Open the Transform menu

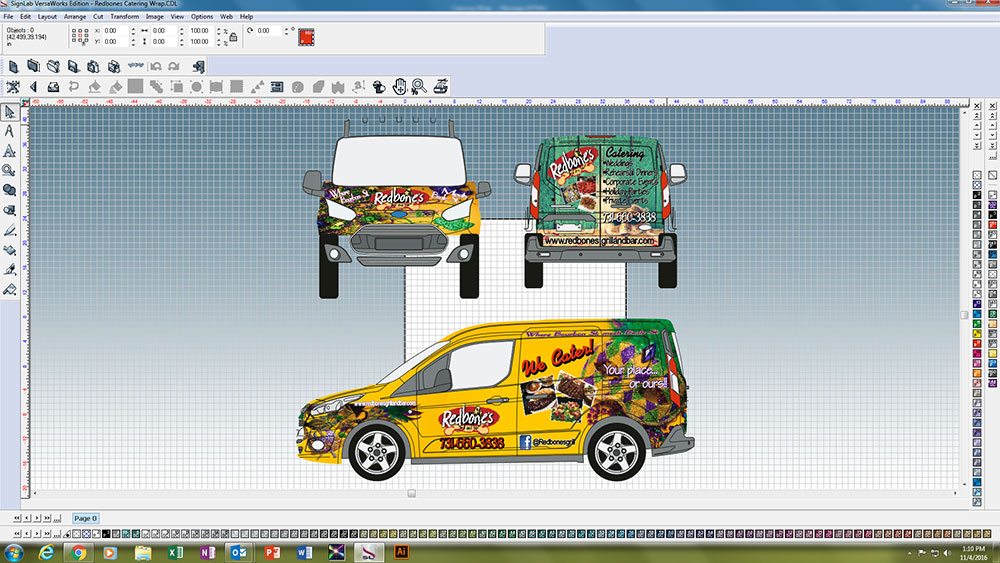tap(124, 17)
